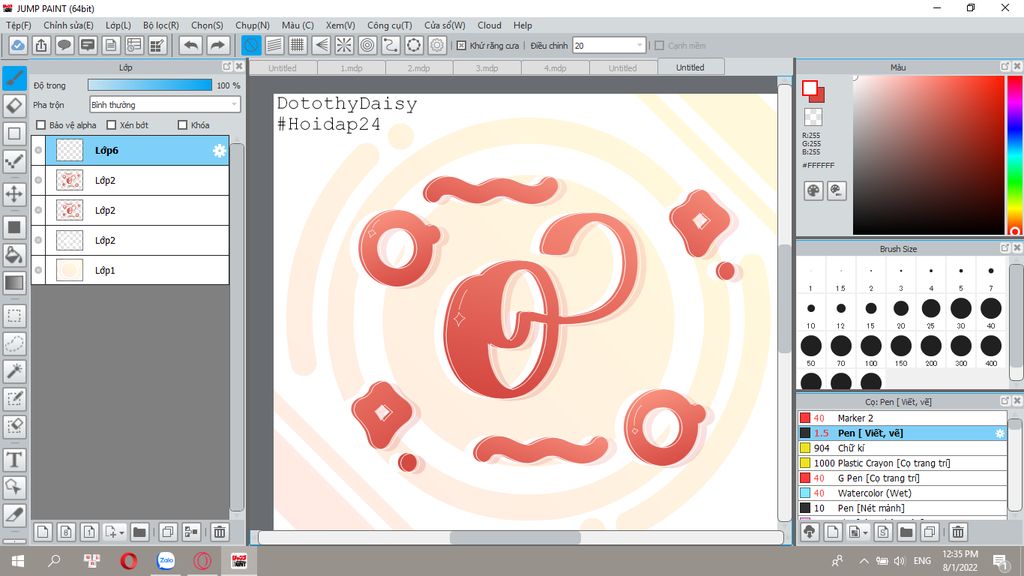Open Lớp6 layer settings gear
This screenshot has width=1024, height=576.
(x=219, y=151)
